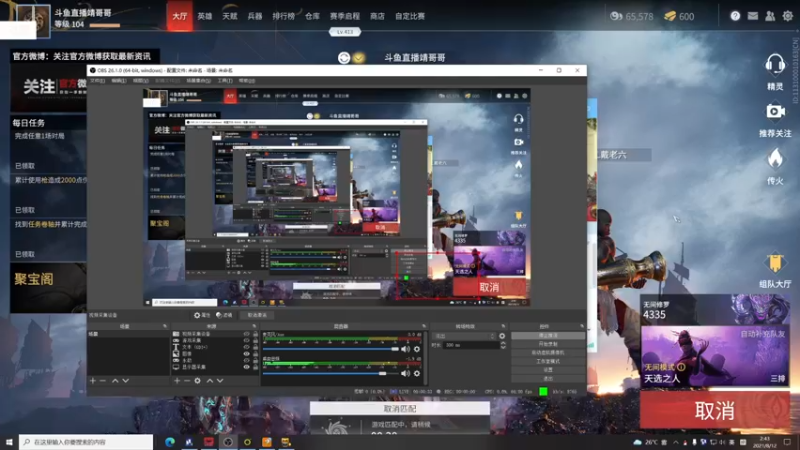800x450 pixels.
Task: Click the 推荐关注 camera icon
Action: click(x=775, y=112)
